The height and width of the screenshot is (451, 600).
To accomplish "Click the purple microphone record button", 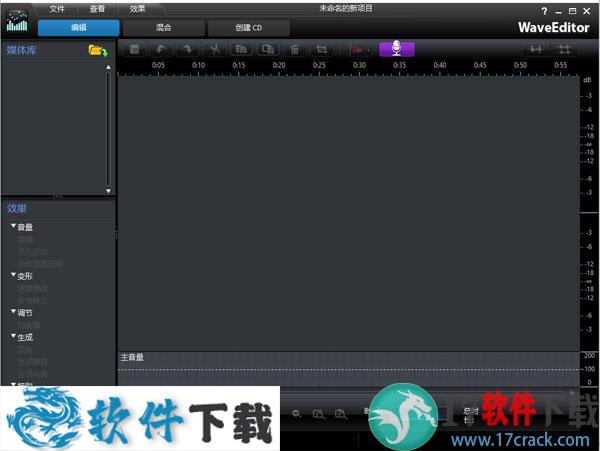I will click(397, 49).
